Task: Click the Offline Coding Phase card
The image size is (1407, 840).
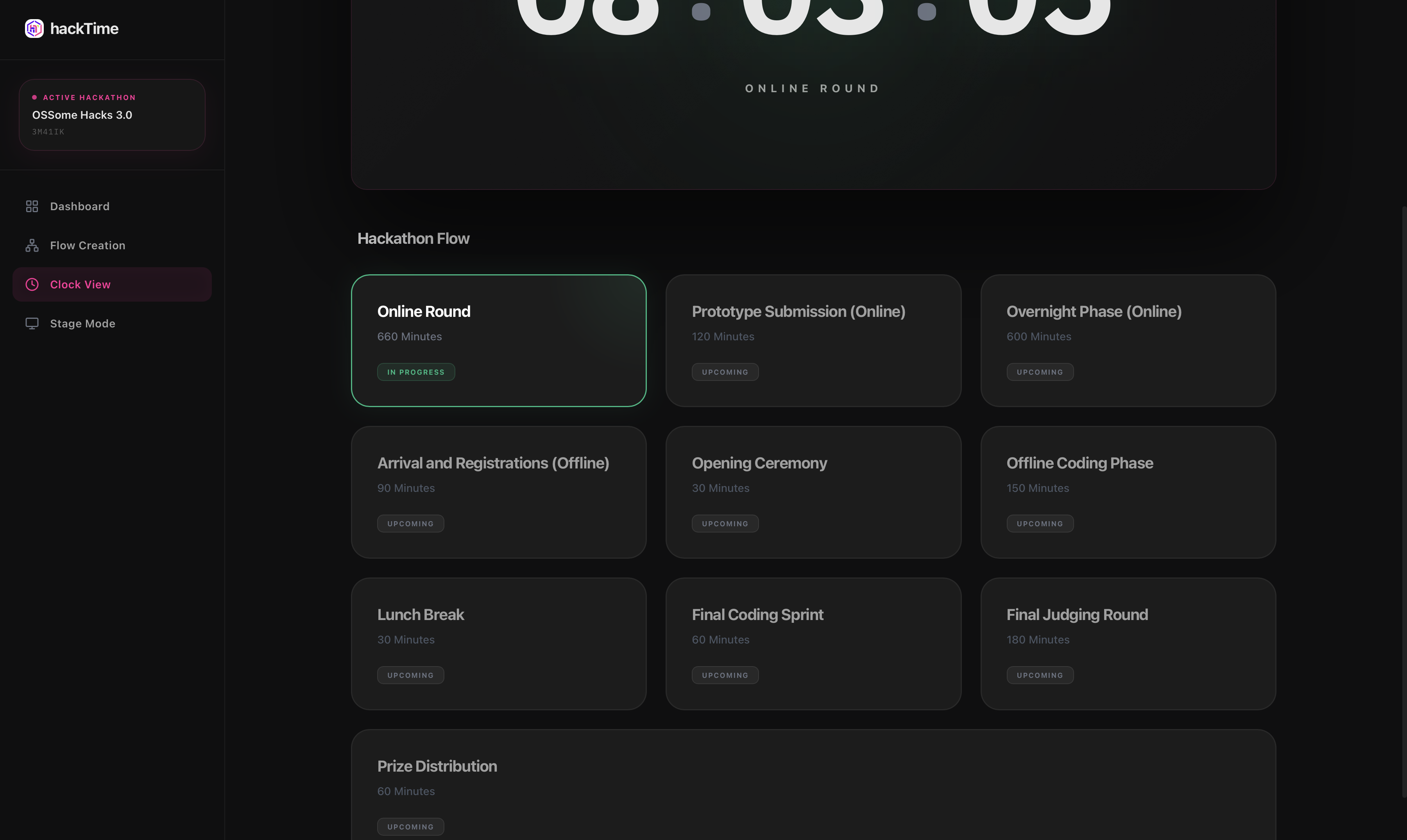Action: [x=1128, y=492]
